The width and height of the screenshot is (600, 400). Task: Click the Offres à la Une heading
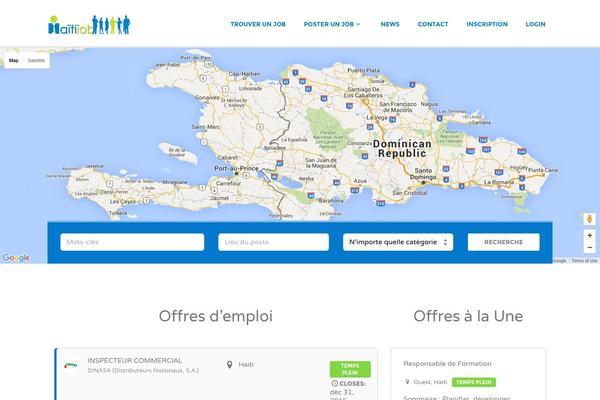(468, 316)
